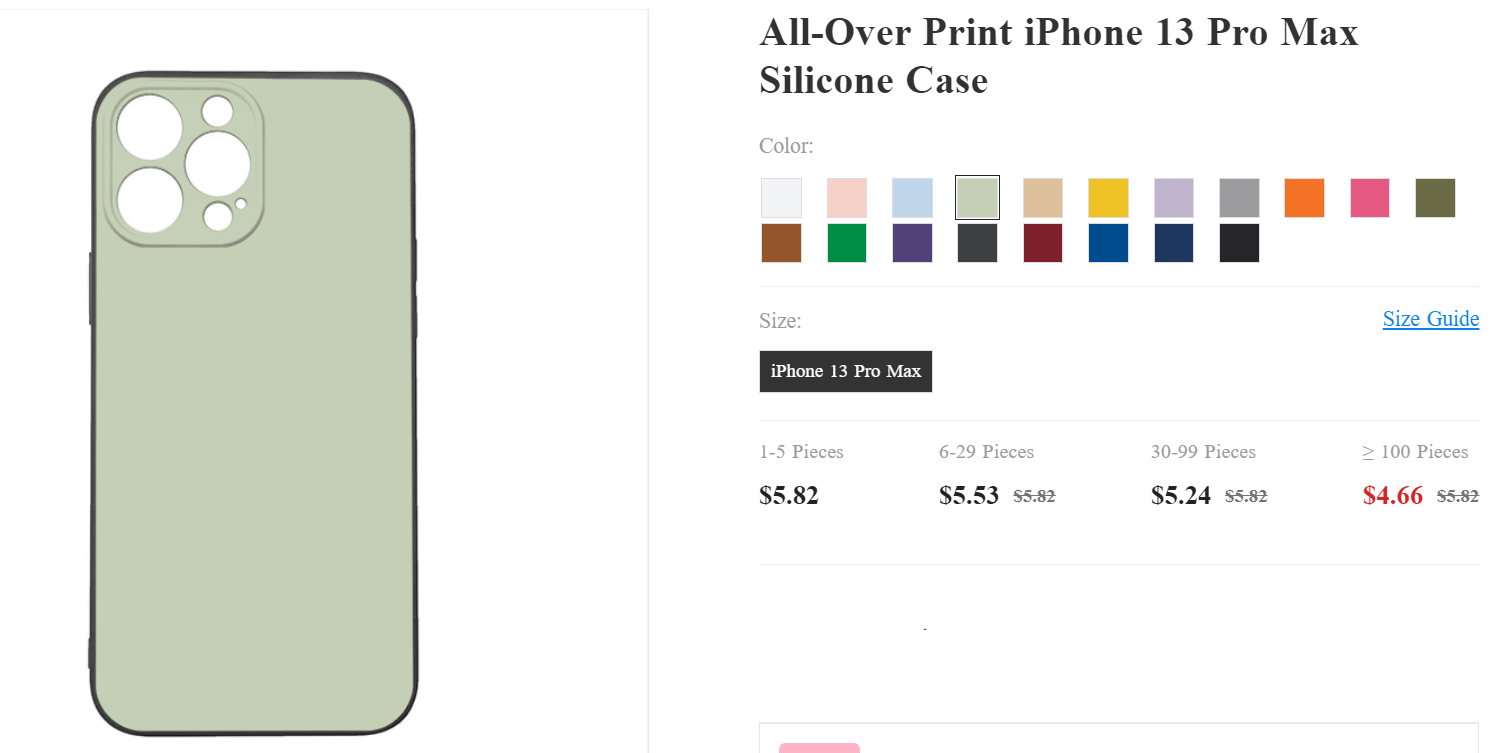Select the light blue color swatch
1509x753 pixels.
click(912, 198)
